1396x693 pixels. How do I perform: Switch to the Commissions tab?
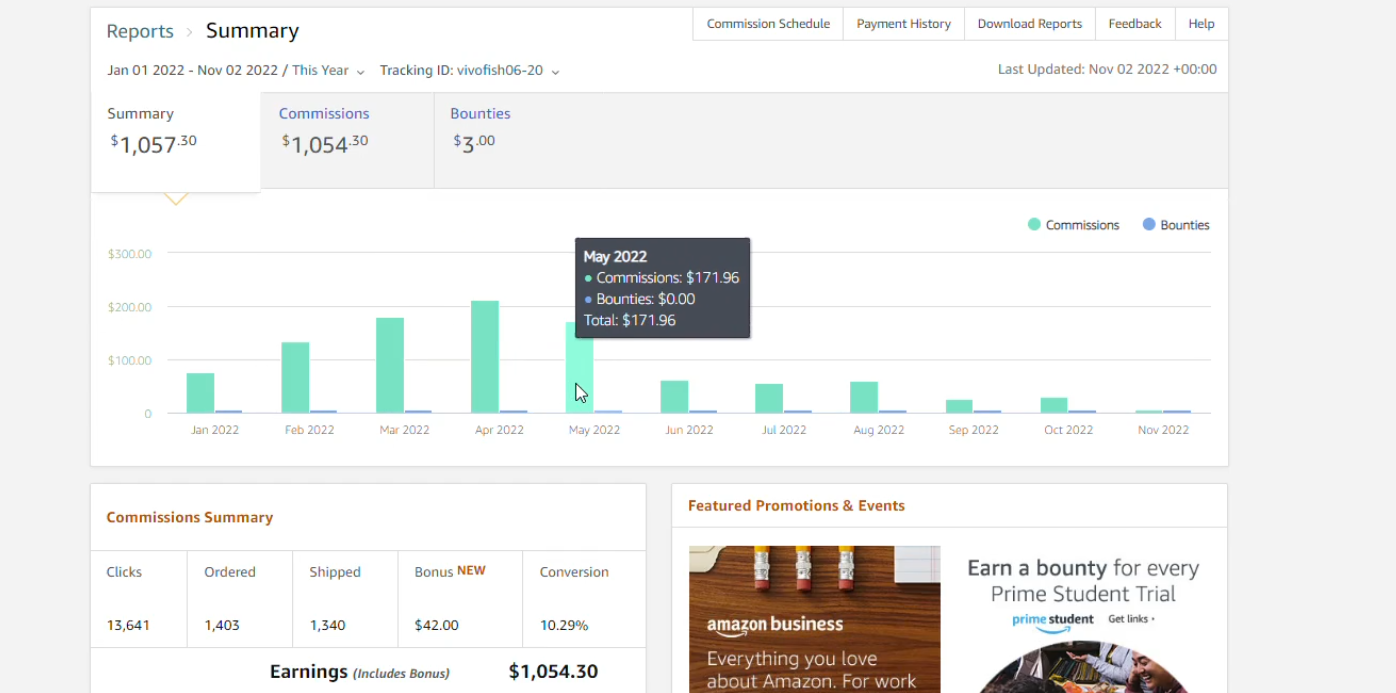tap(347, 140)
